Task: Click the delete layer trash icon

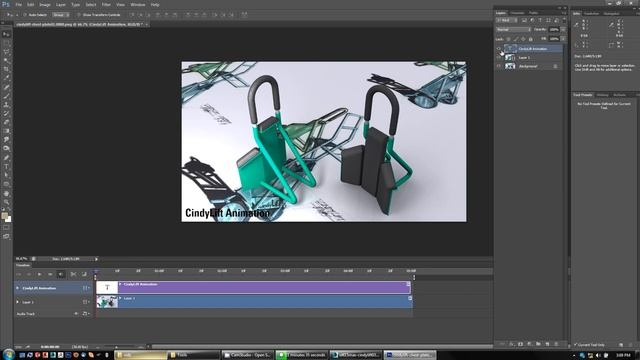Action: pos(556,344)
